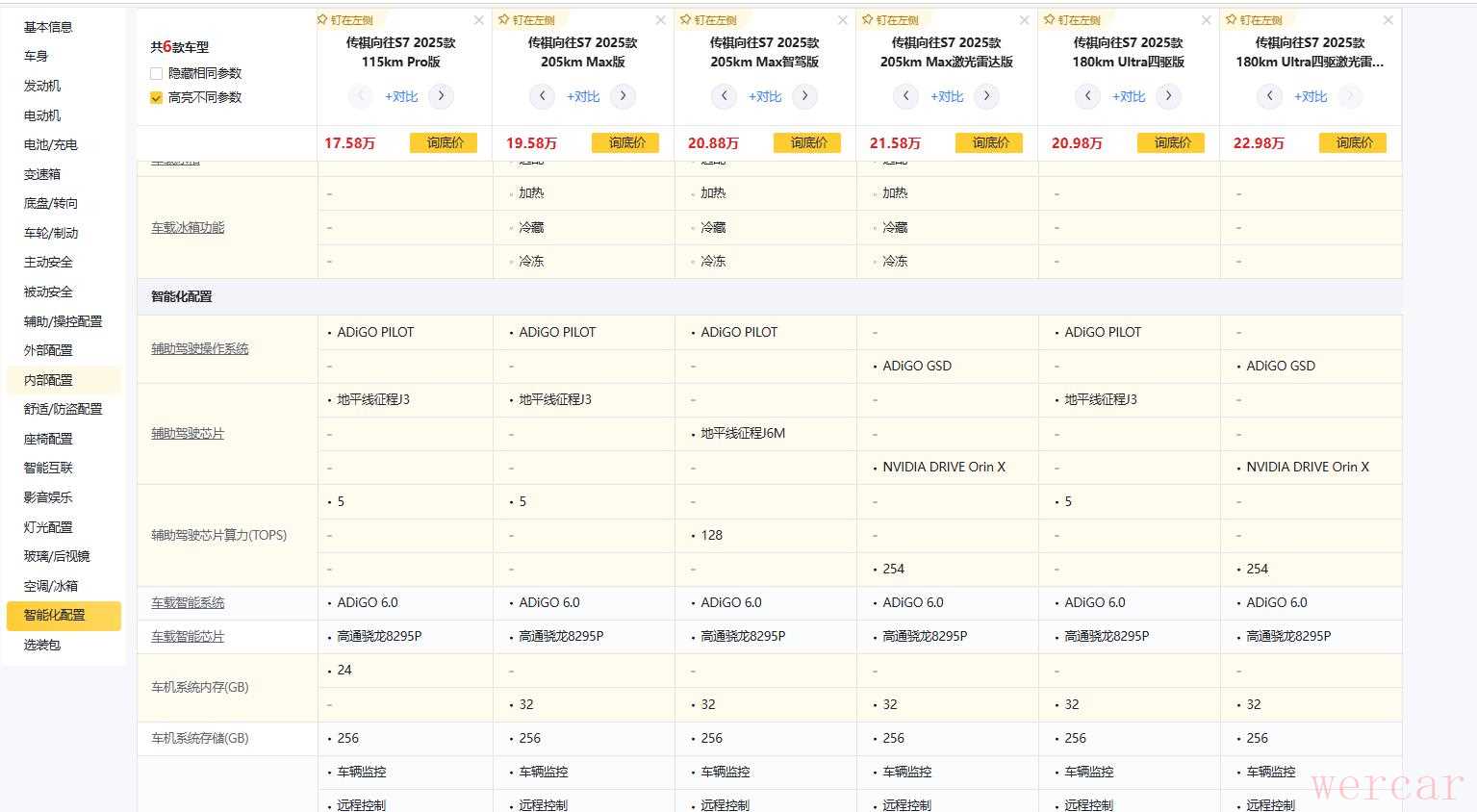The width and height of the screenshot is (1477, 812).
Task: Go to 影音娱乐 section
Action: click(x=48, y=497)
